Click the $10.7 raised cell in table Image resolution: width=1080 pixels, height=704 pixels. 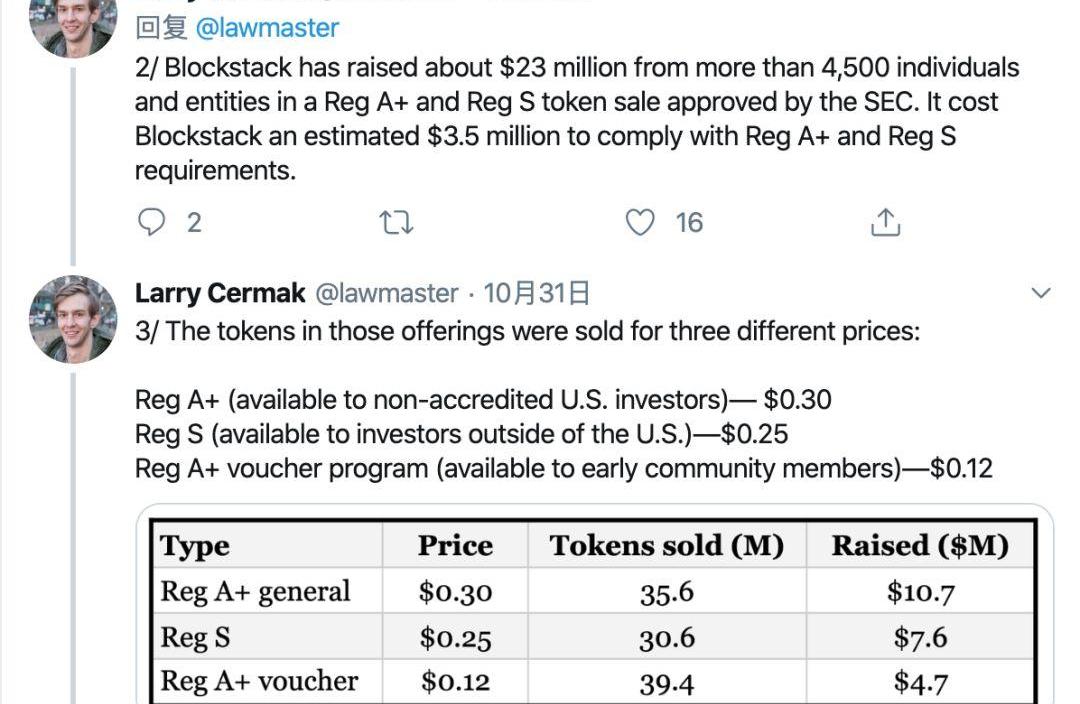[x=920, y=591]
